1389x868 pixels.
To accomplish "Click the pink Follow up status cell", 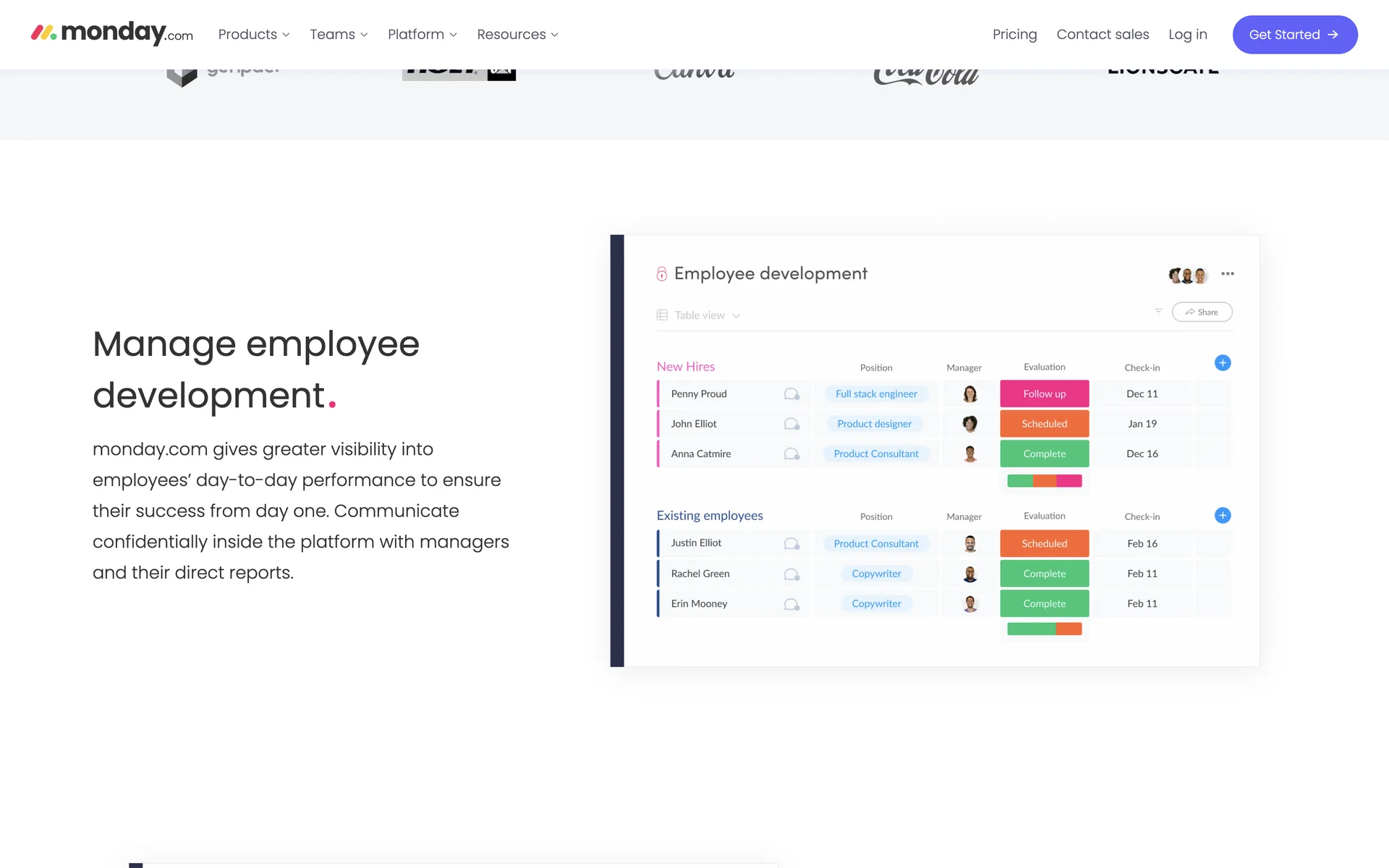I will [1044, 394].
